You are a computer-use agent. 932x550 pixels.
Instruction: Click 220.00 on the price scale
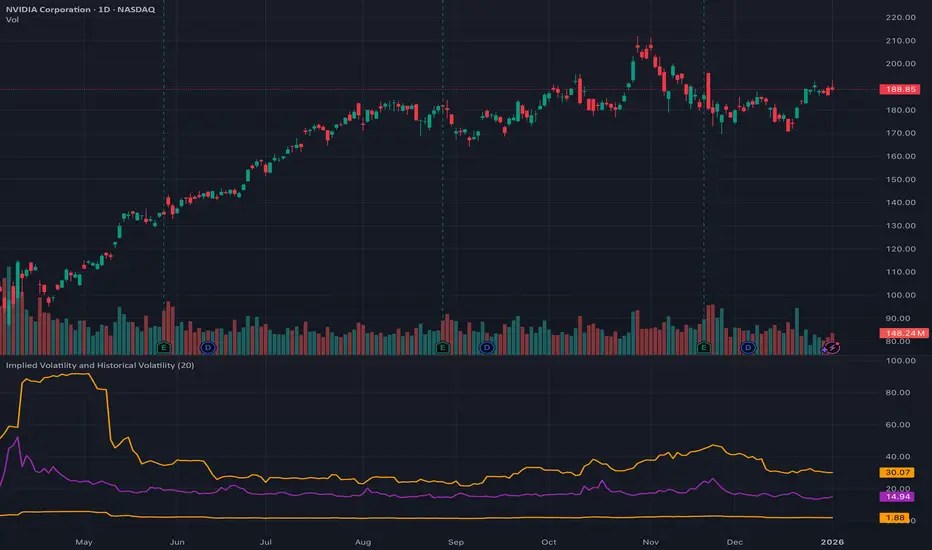[x=900, y=17]
